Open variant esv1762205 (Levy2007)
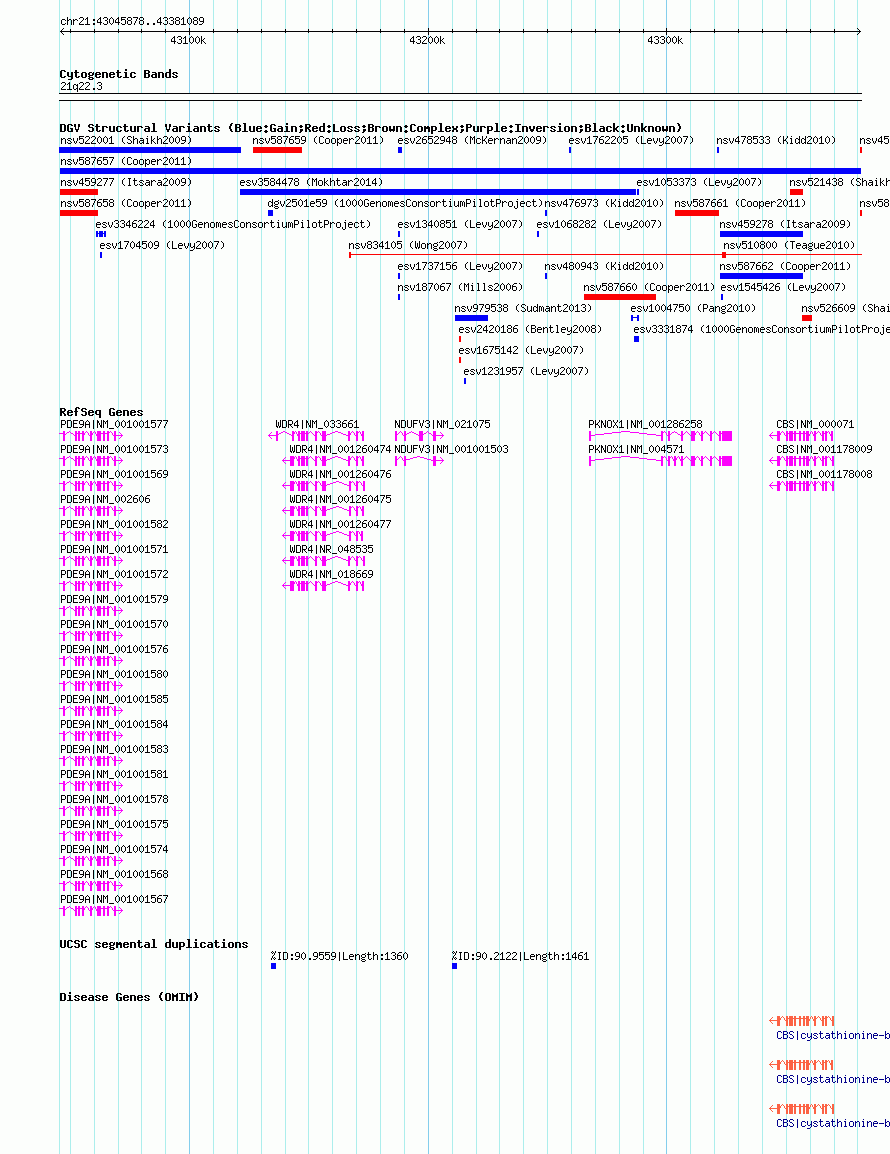Viewport: 890px width, 1154px height. pyautogui.click(x=631, y=140)
